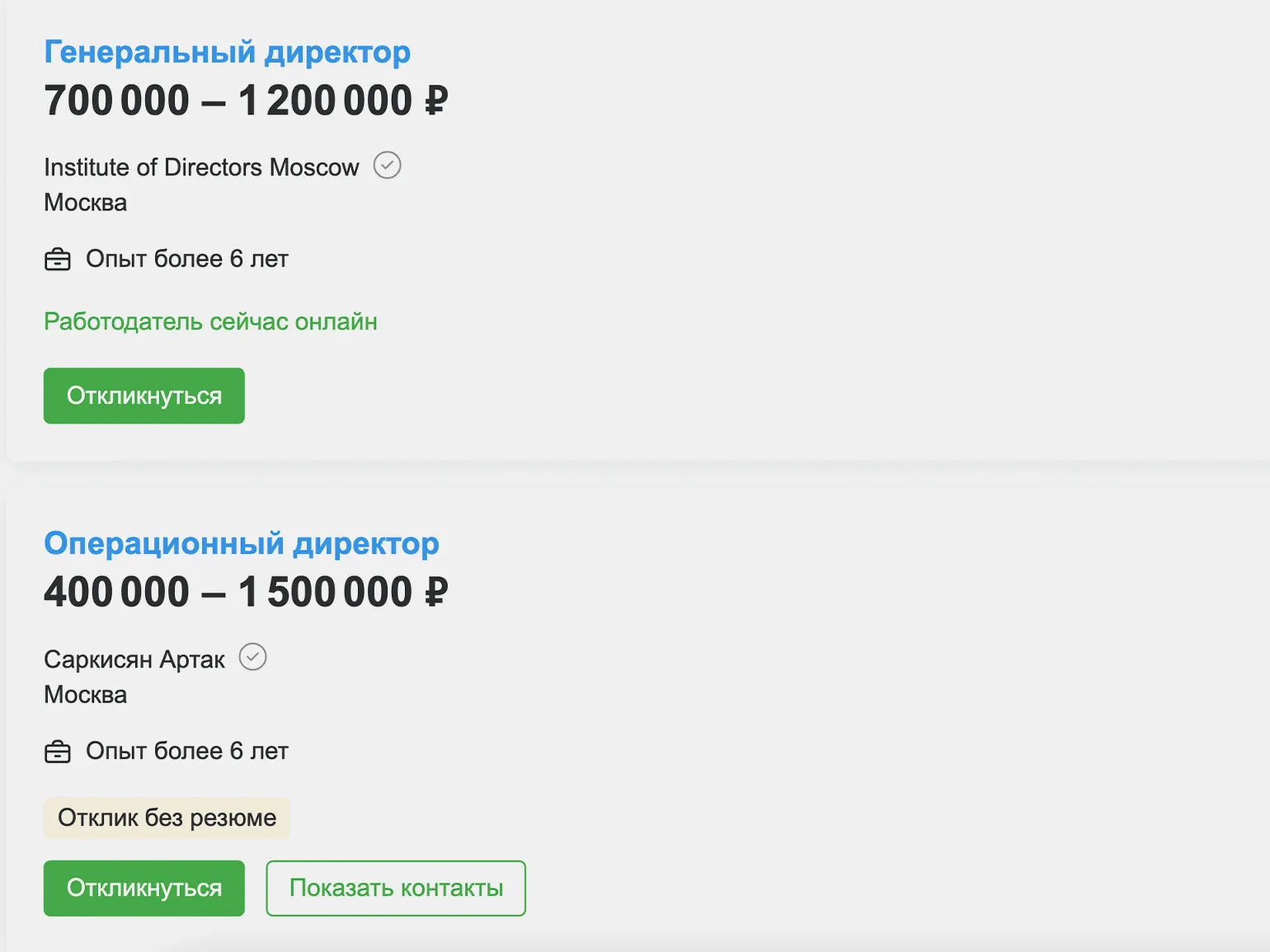
Task: Click the 700 000 – 1 200 000 ₽ salary
Action: coord(245,101)
